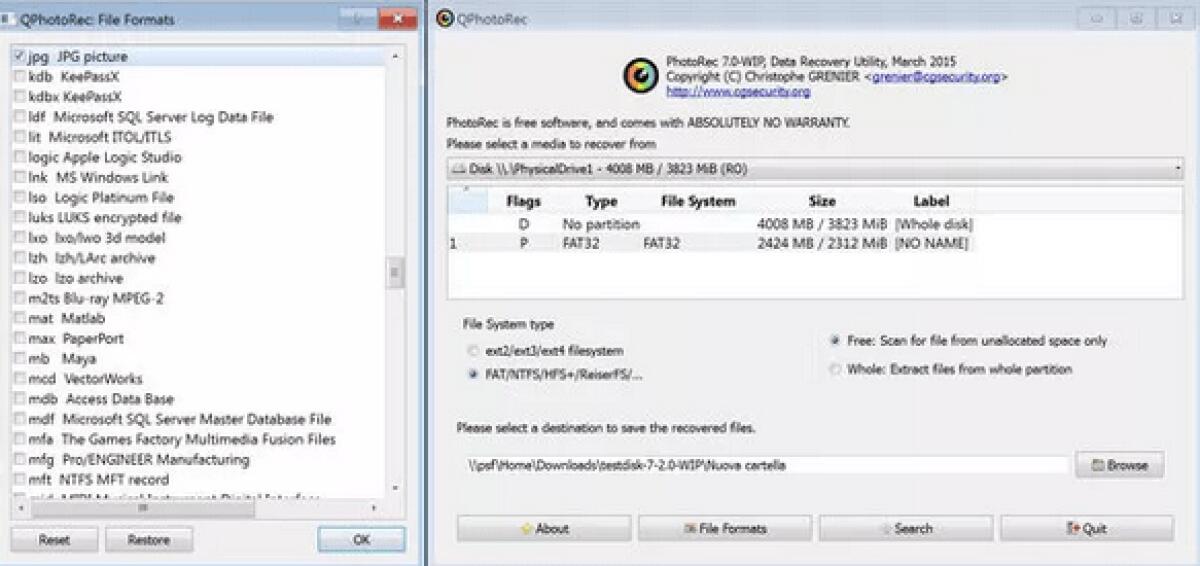Open the PhysicalDrive1 media dropdown
1200x566 pixels.
point(815,169)
